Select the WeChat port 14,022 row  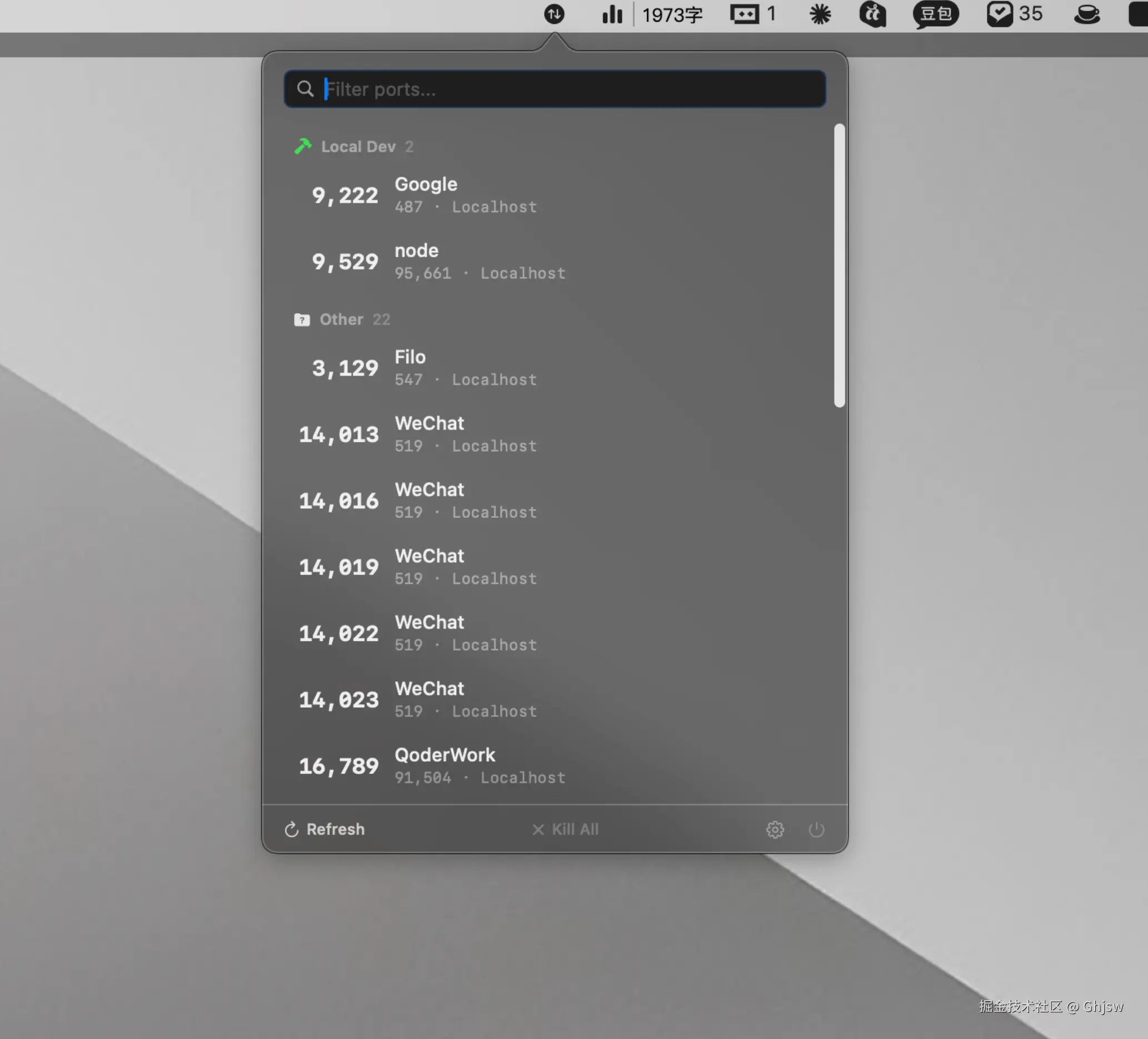[555, 633]
